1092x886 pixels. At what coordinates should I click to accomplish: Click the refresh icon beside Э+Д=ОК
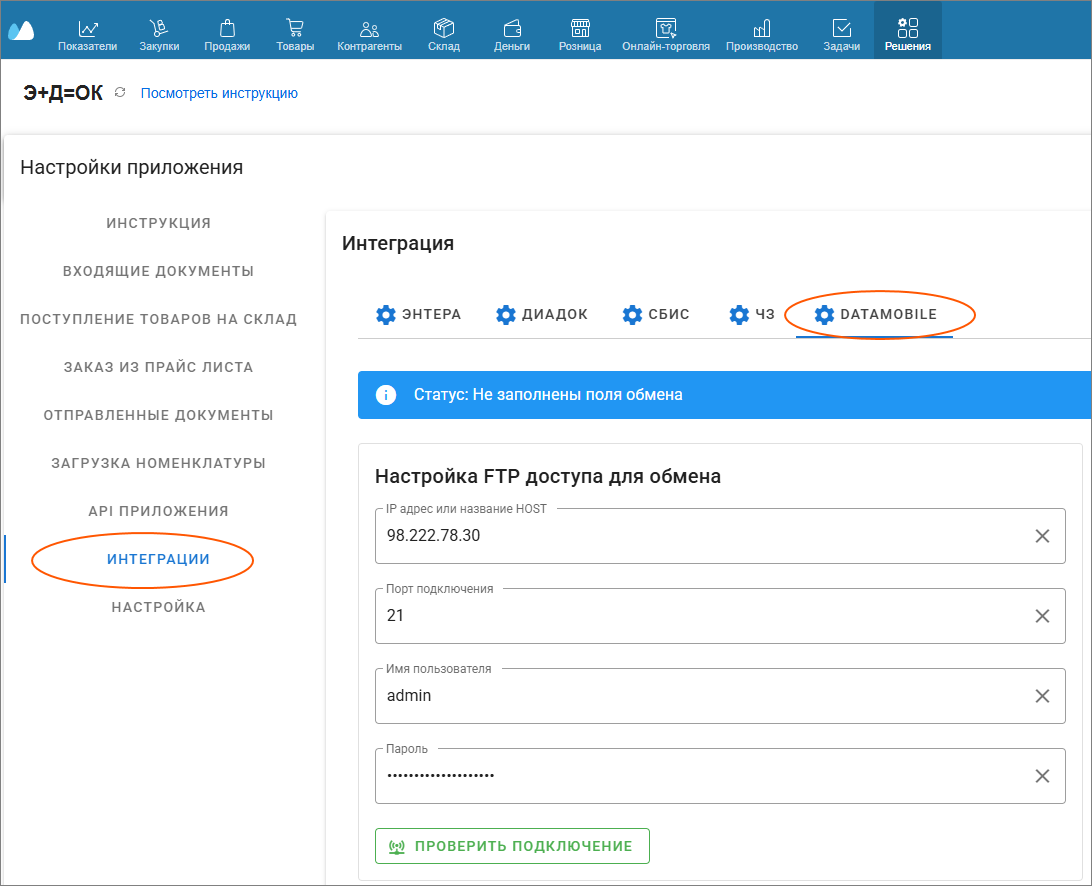point(120,93)
